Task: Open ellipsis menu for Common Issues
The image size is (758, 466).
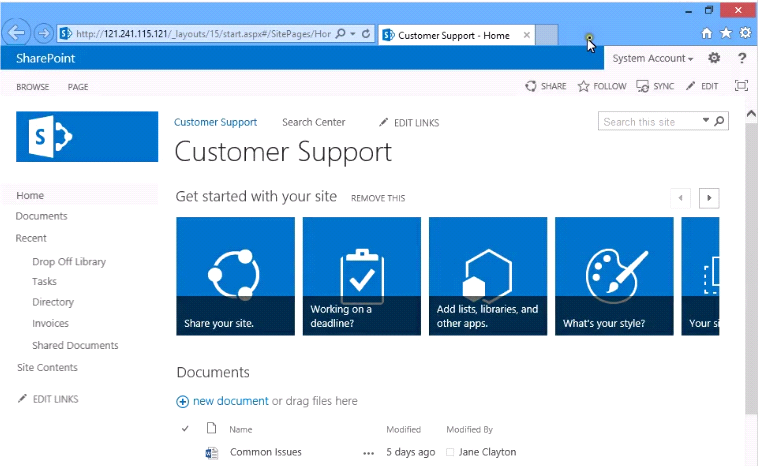Action: pyautogui.click(x=368, y=453)
